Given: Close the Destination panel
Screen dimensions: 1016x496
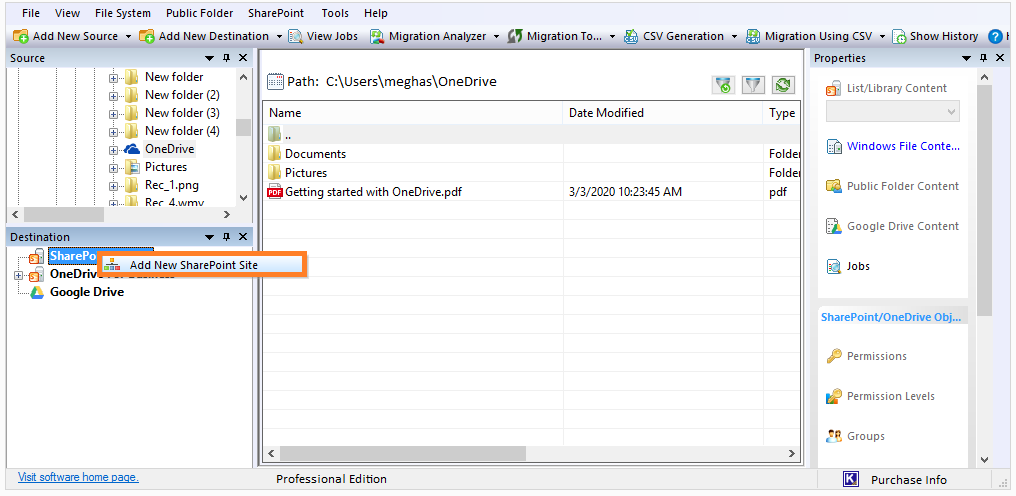Looking at the screenshot, I should 243,237.
